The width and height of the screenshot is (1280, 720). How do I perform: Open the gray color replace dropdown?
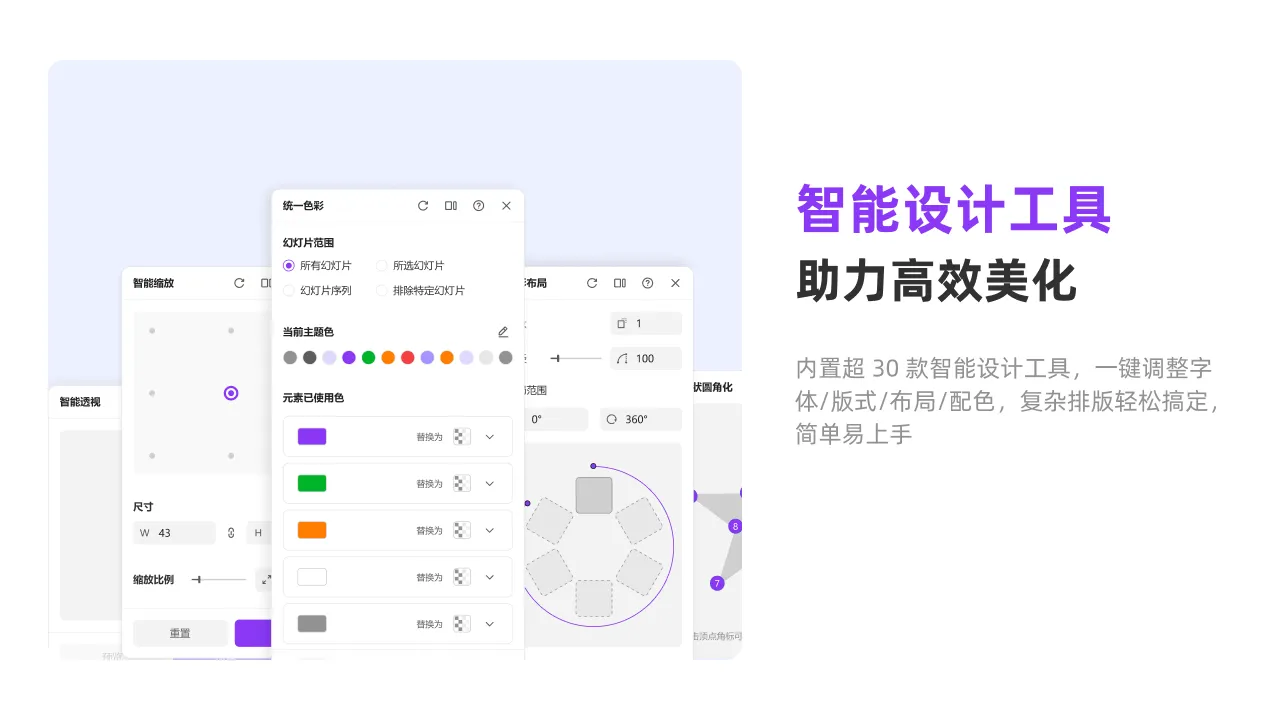pyautogui.click(x=490, y=624)
